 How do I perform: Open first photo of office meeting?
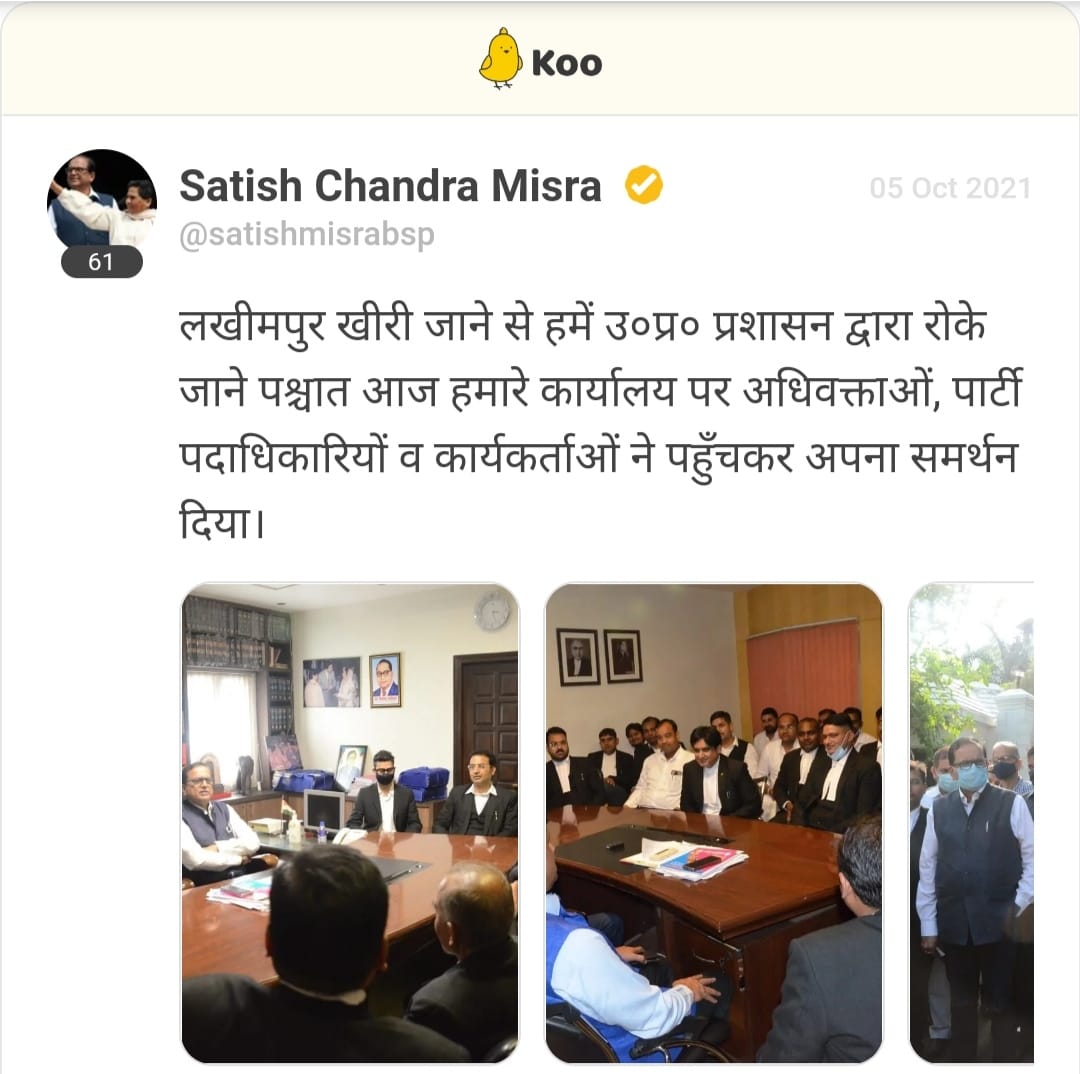(x=350, y=823)
